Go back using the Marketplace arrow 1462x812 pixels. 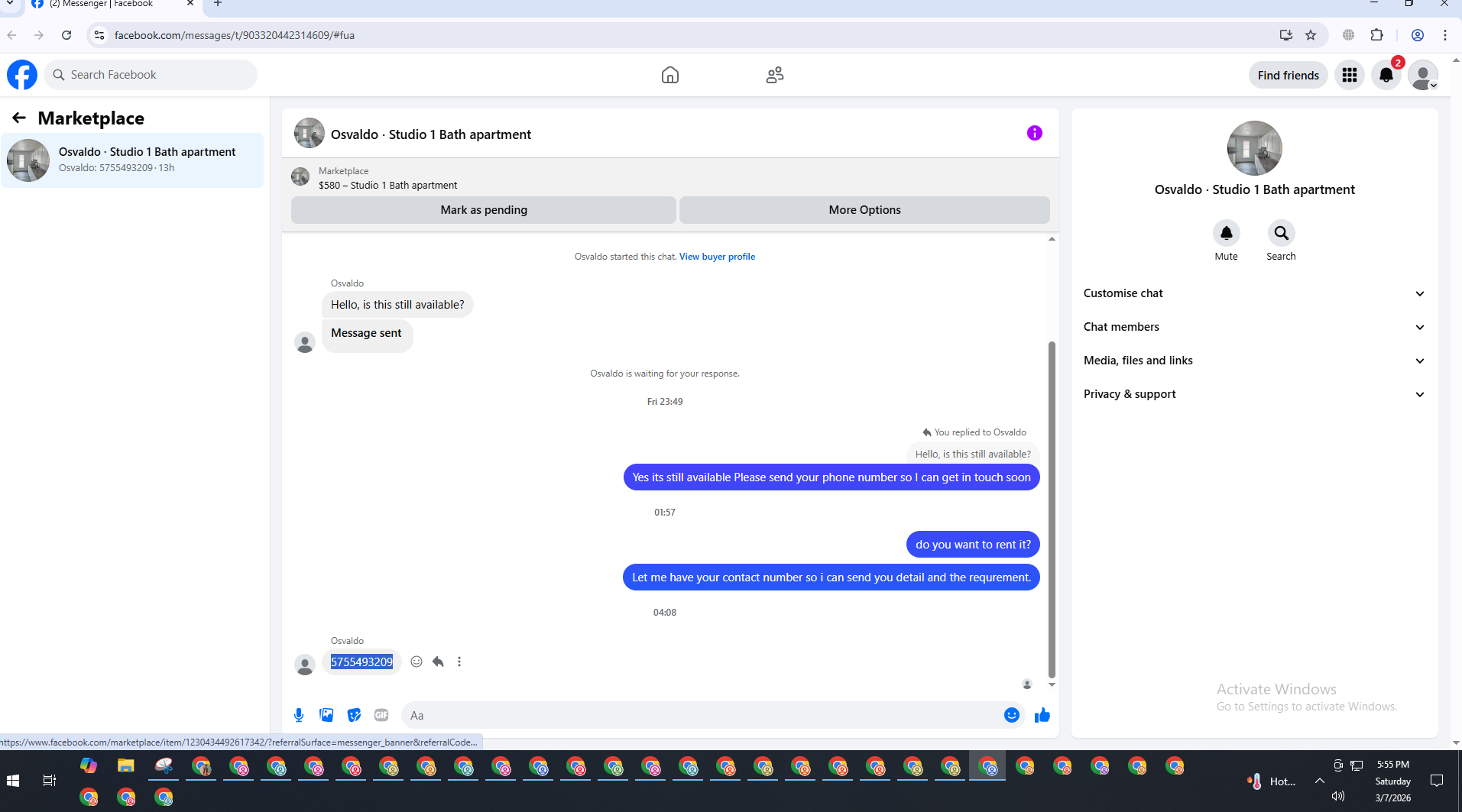[x=19, y=118]
